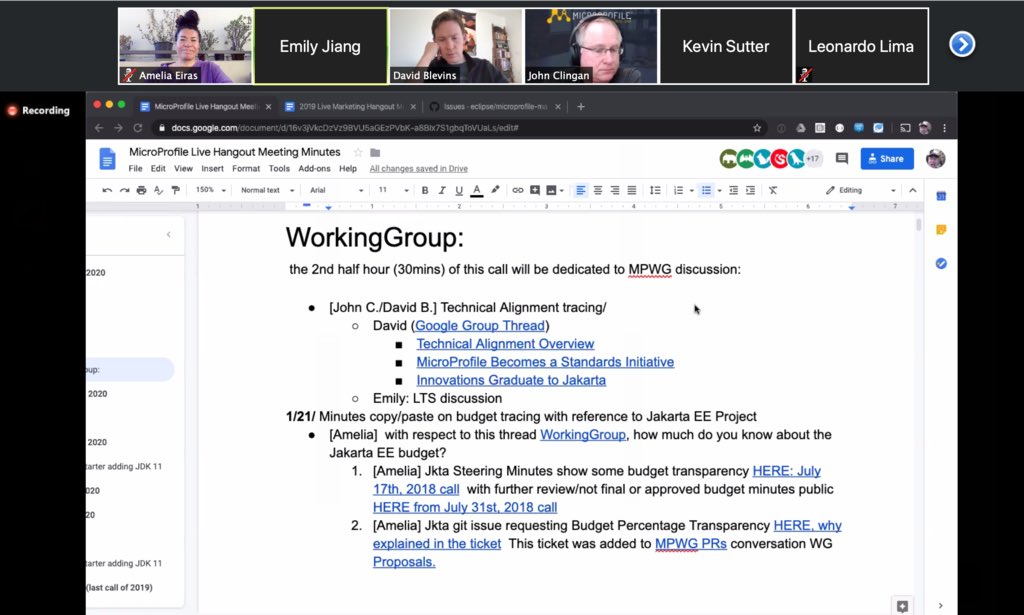Open the Google Group Thread link
1024x615 pixels.
click(480, 325)
